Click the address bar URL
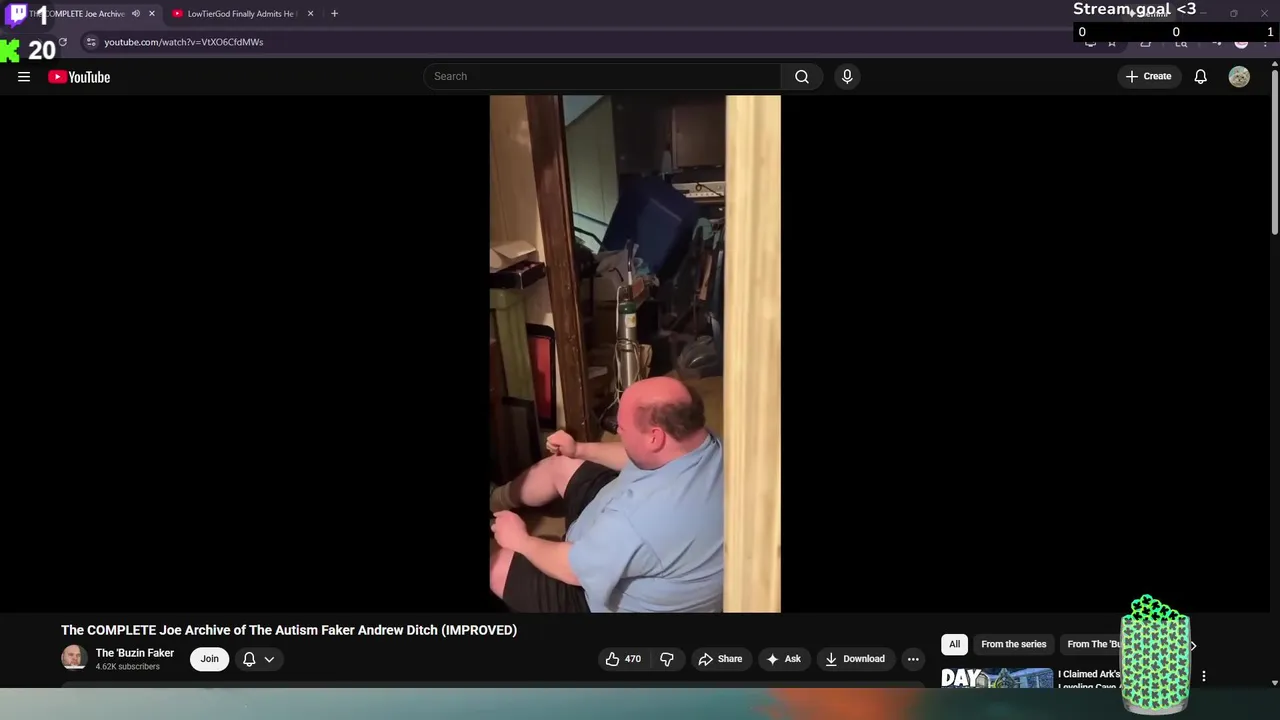1280x720 pixels. [x=184, y=42]
